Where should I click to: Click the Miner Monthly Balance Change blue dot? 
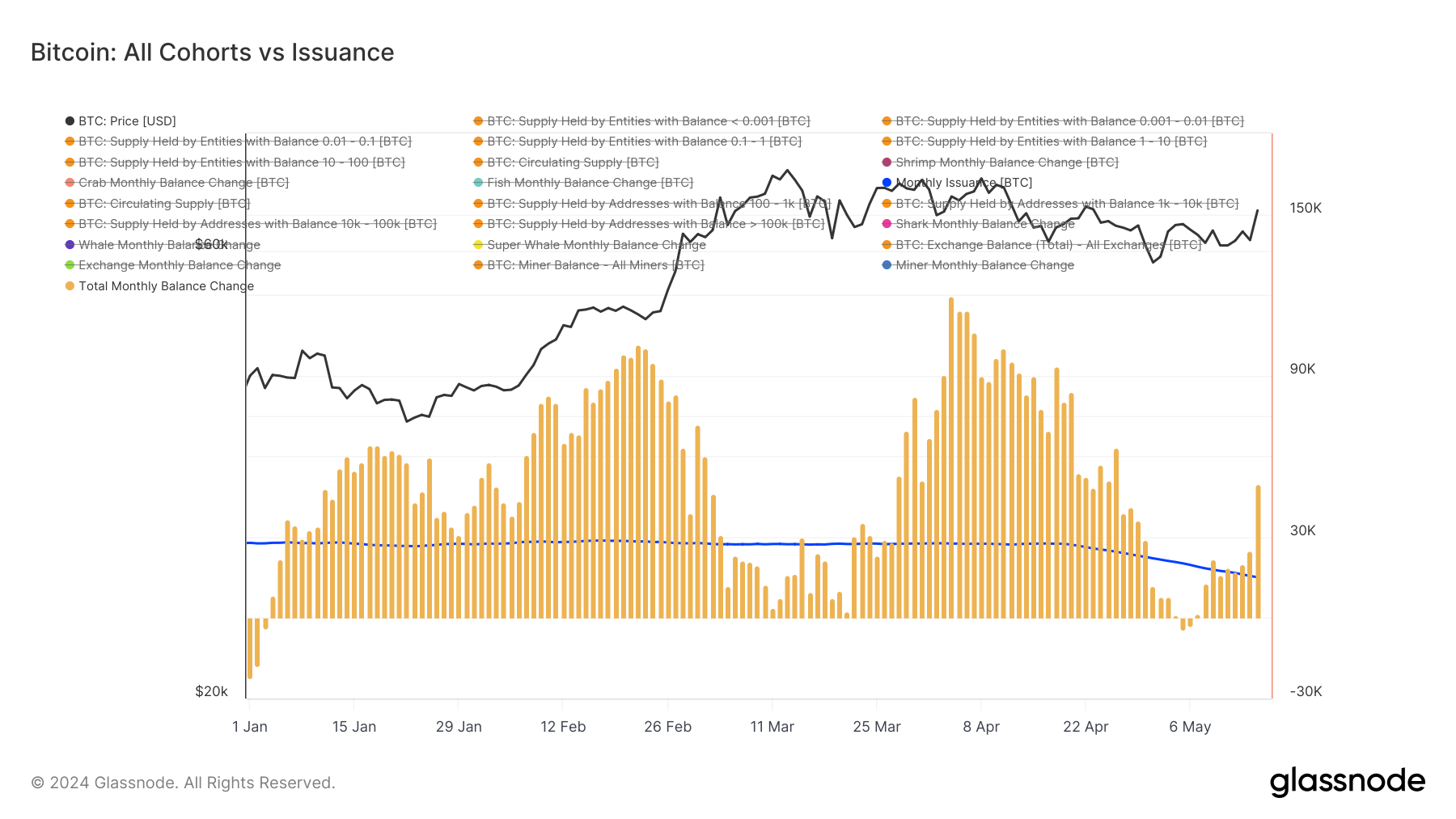[x=887, y=265]
